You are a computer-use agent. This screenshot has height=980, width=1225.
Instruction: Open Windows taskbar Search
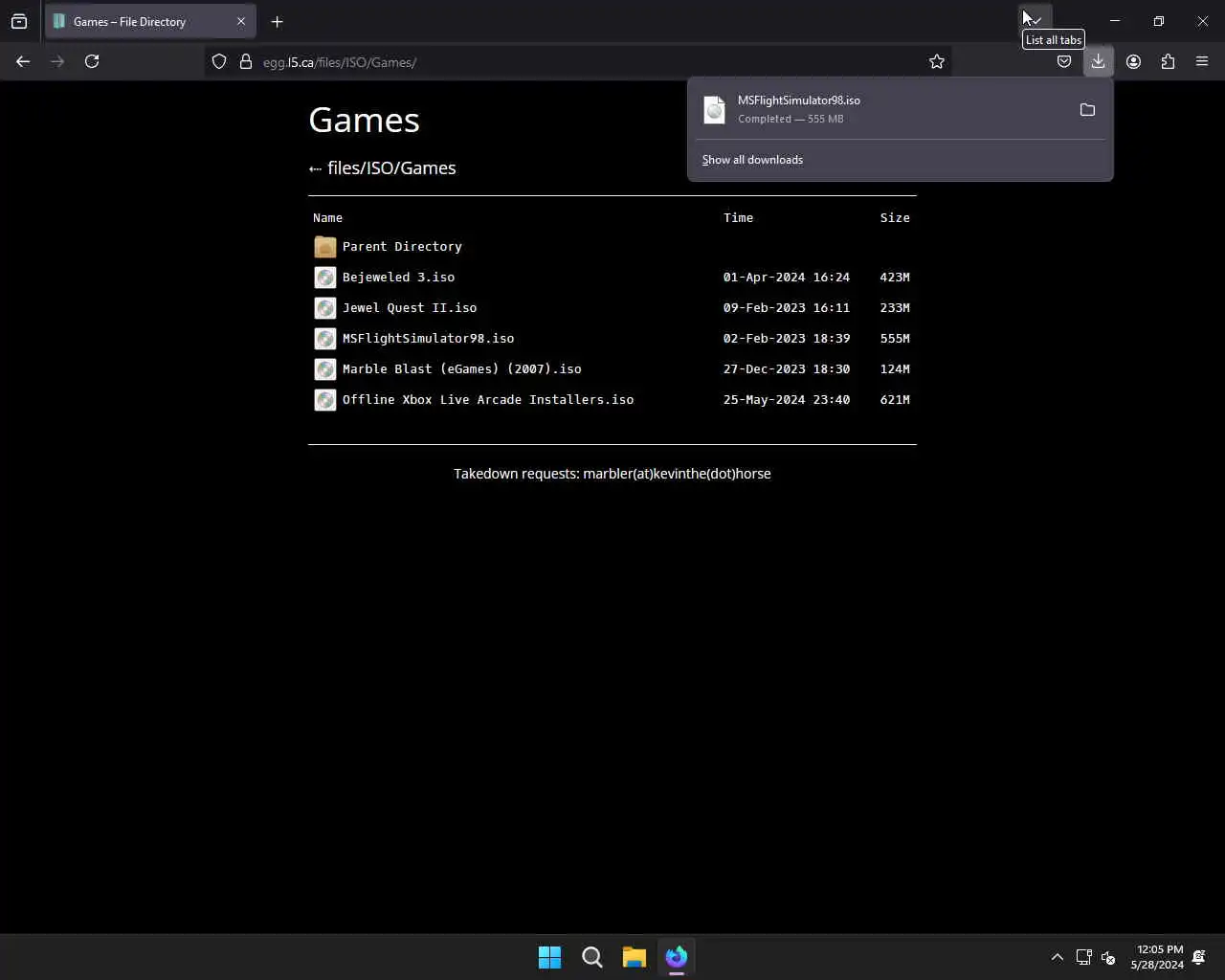point(592,957)
